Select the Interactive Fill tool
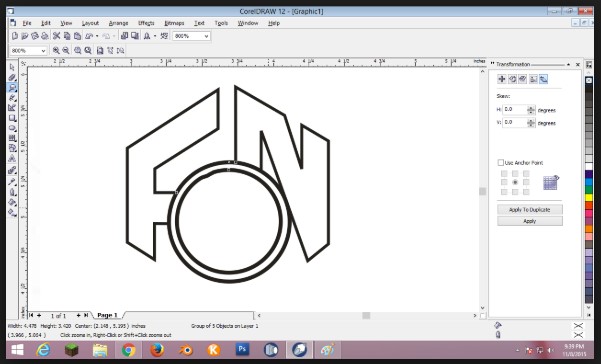The image size is (601, 364). coord(12,212)
